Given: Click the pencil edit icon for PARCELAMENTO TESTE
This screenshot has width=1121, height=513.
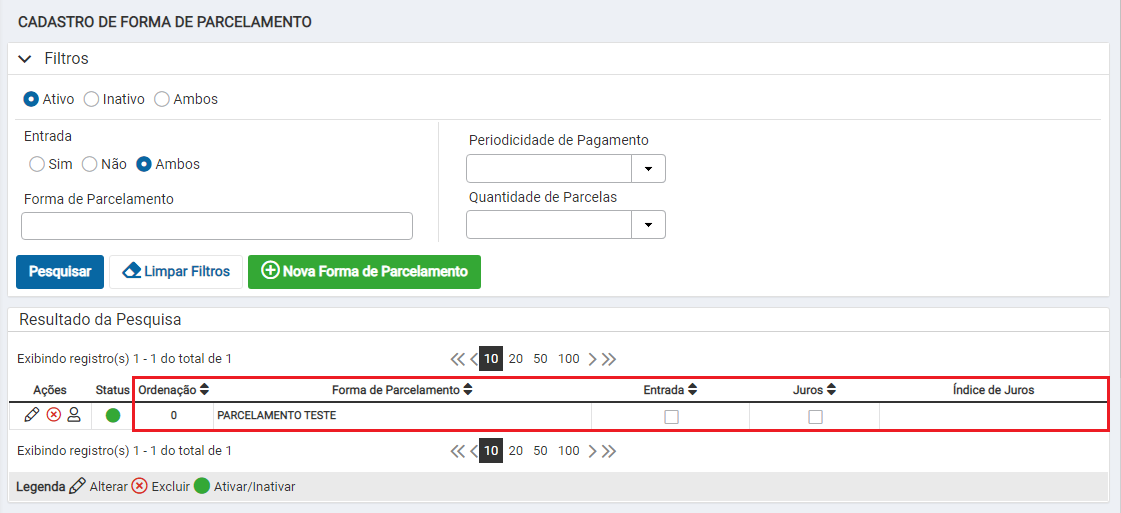Looking at the screenshot, I should pos(31,415).
